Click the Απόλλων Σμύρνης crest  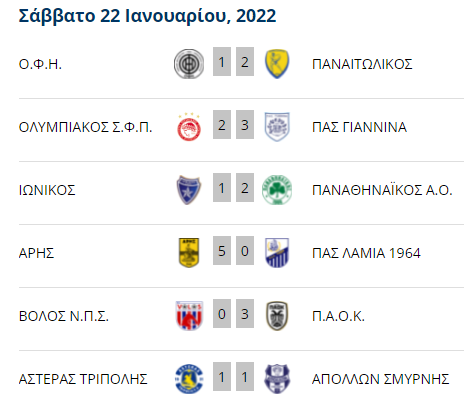coord(277,379)
